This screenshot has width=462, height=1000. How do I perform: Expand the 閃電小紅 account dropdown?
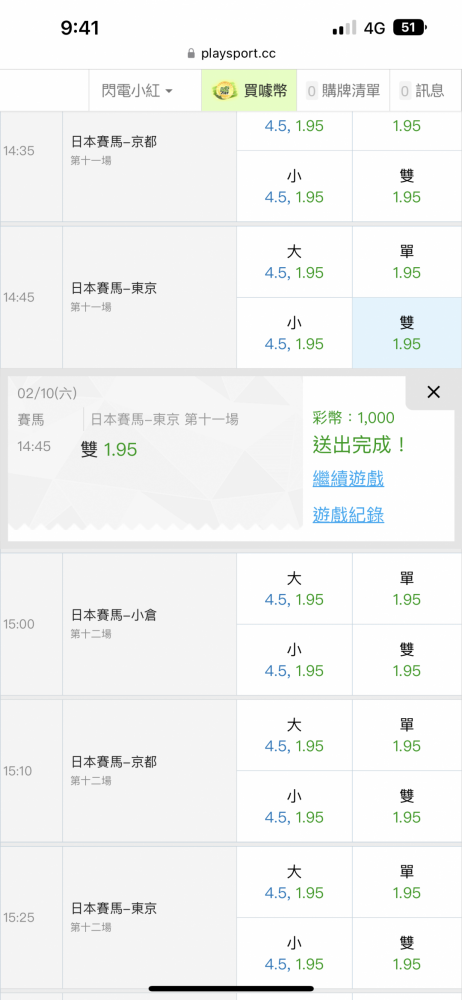click(x=137, y=91)
